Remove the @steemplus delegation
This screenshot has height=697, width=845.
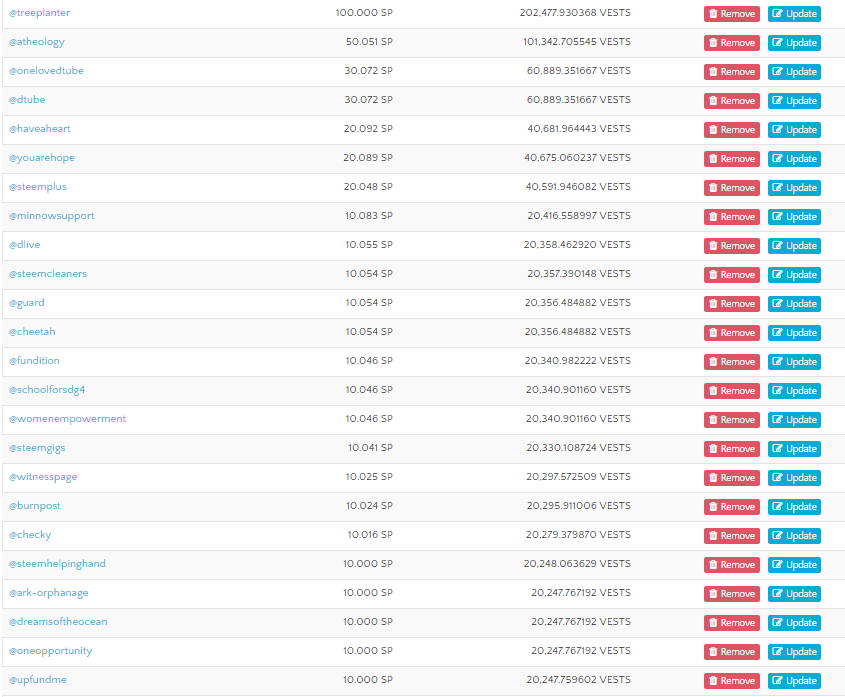[x=732, y=188]
